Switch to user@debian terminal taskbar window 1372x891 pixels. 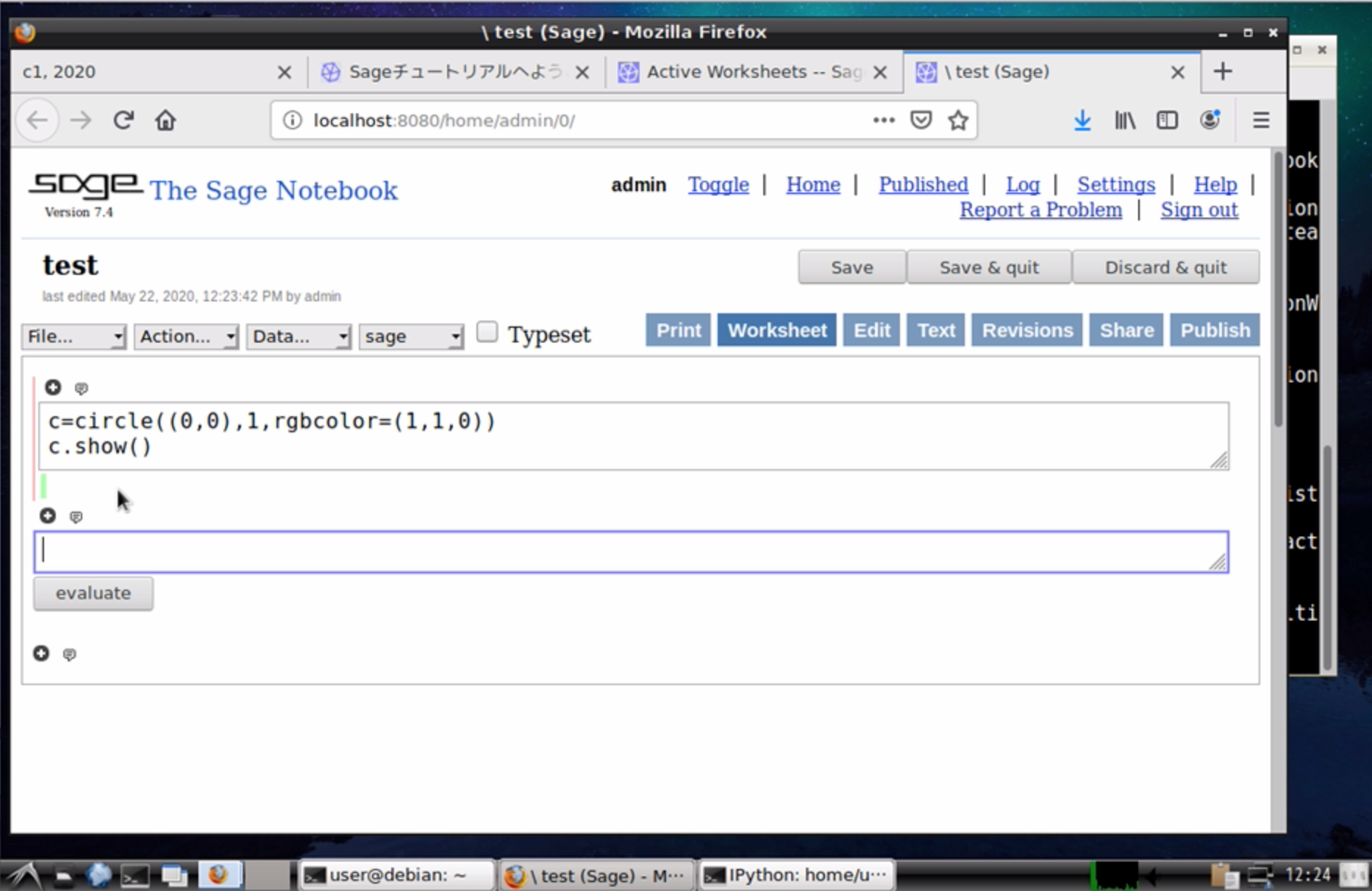point(397,875)
